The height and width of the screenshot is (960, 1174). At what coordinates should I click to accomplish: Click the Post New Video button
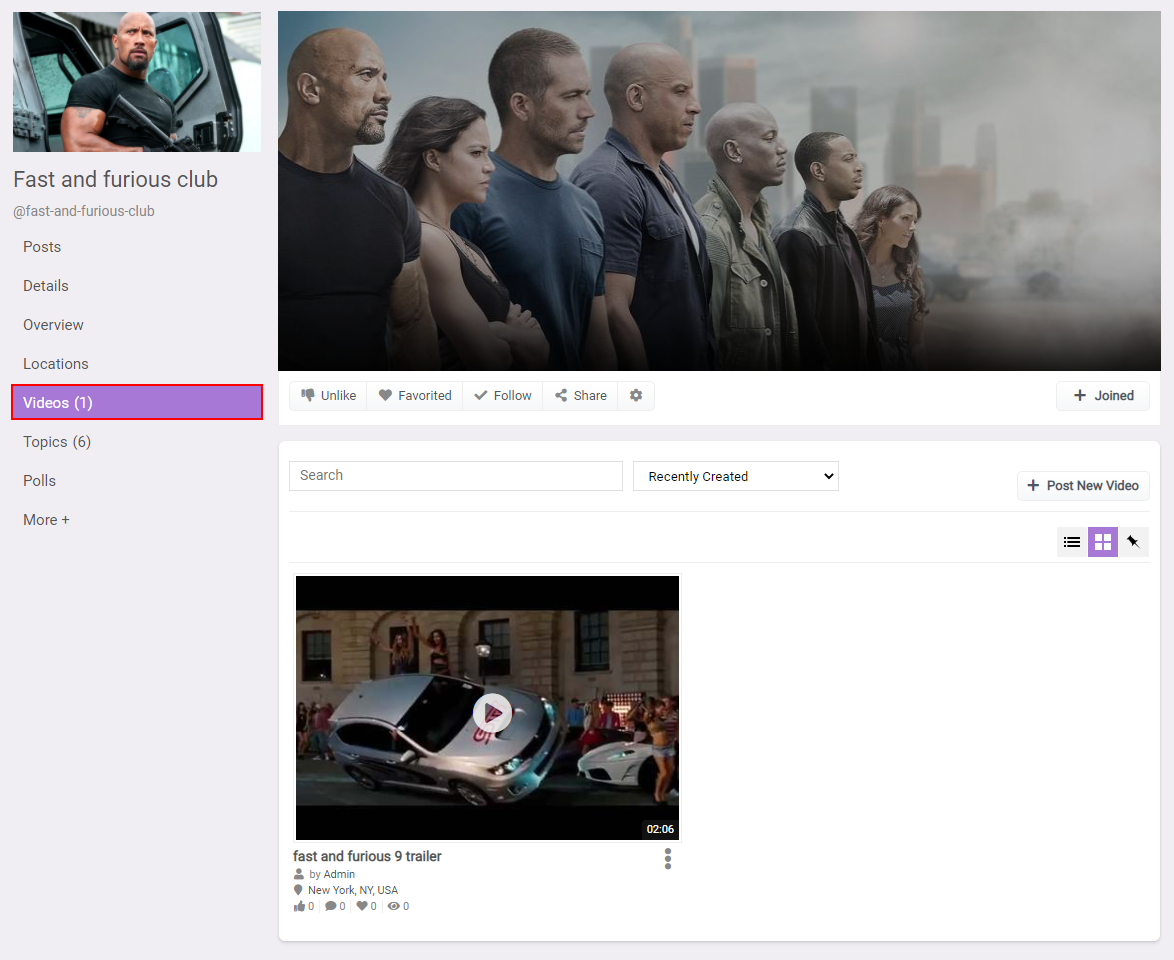point(1083,485)
